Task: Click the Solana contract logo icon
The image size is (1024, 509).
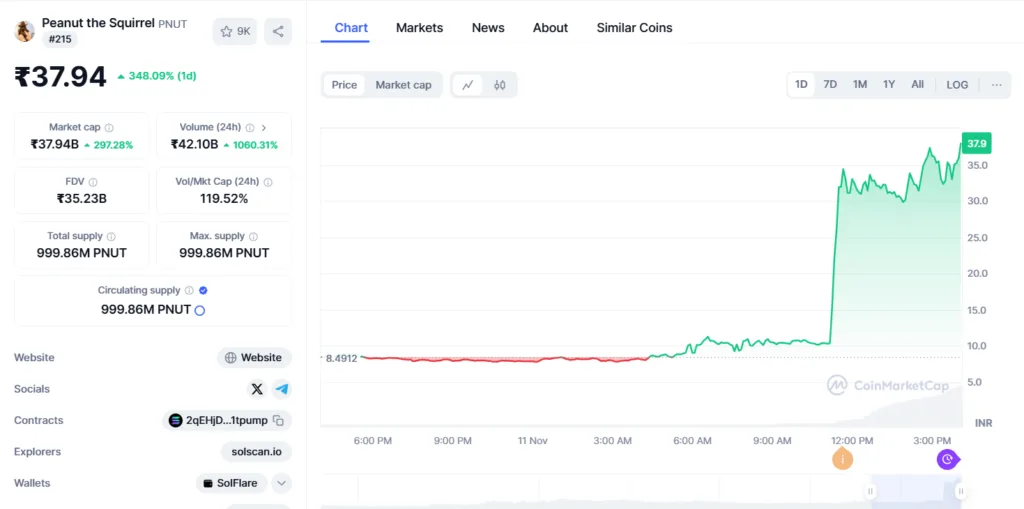Action: 175,421
